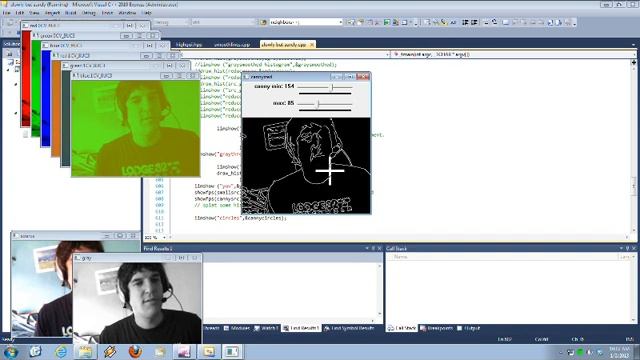Open the View menu
Viewport: 640px width, 360px height.
34,13
